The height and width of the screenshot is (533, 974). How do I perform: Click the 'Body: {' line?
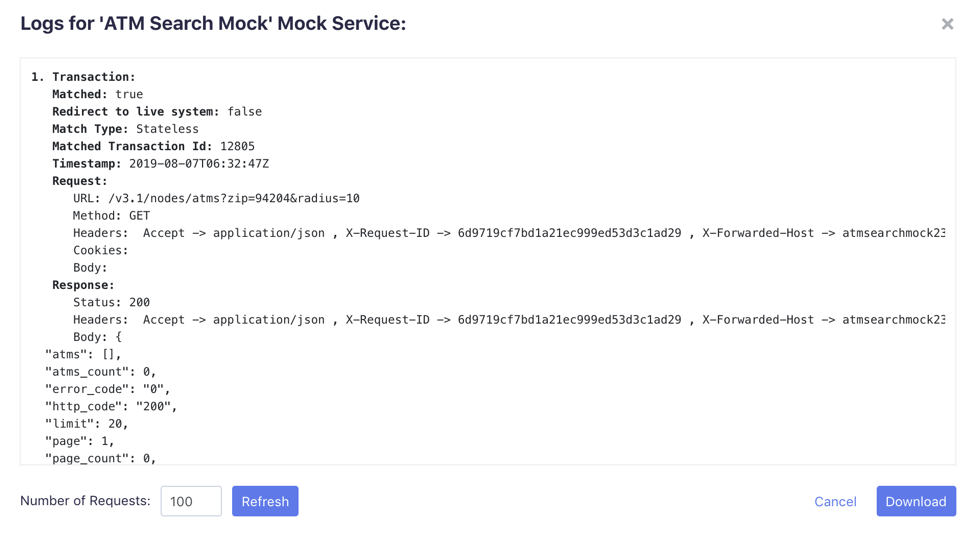(x=98, y=337)
